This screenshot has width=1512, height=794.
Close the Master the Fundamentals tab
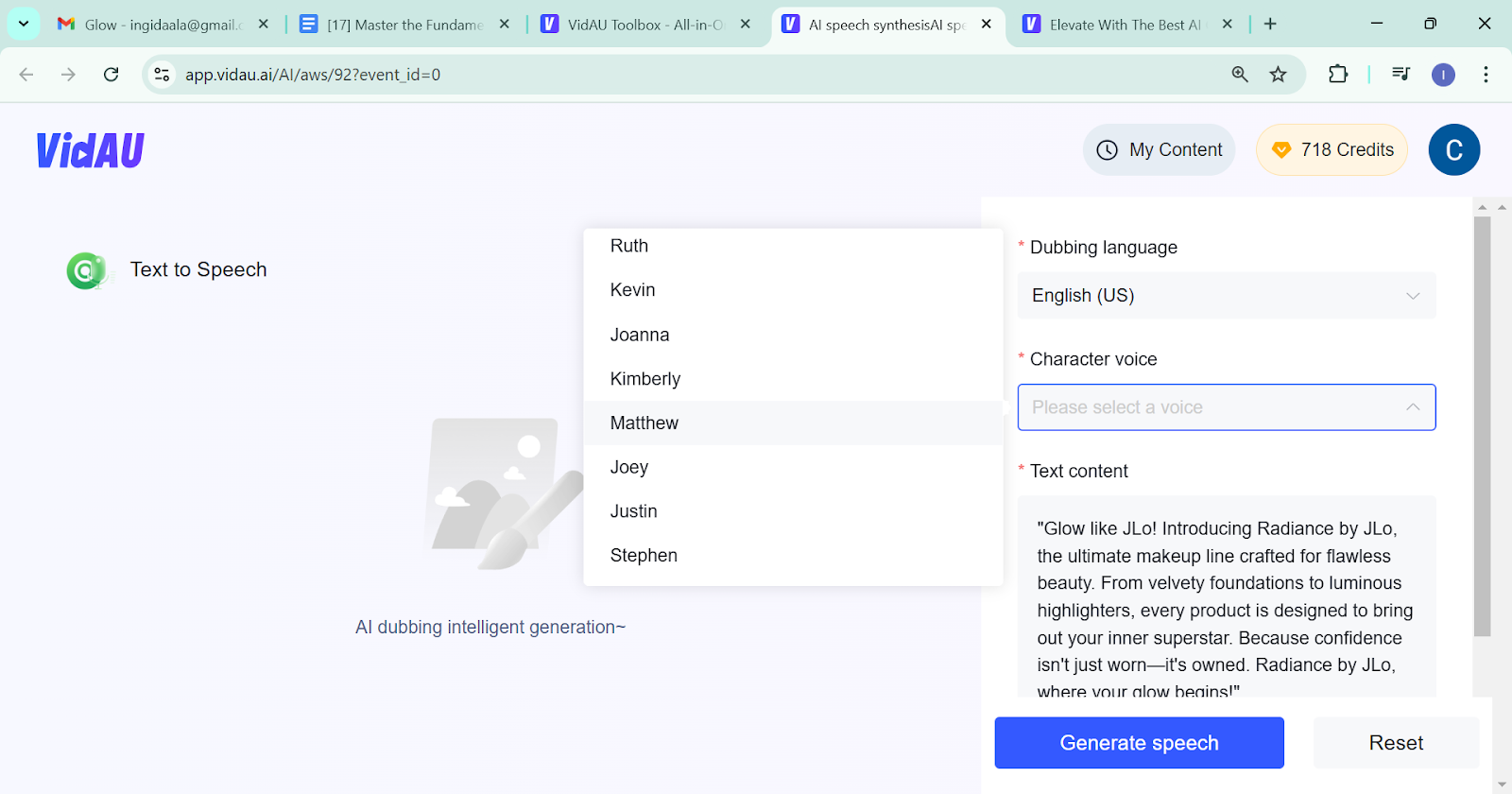[505, 24]
